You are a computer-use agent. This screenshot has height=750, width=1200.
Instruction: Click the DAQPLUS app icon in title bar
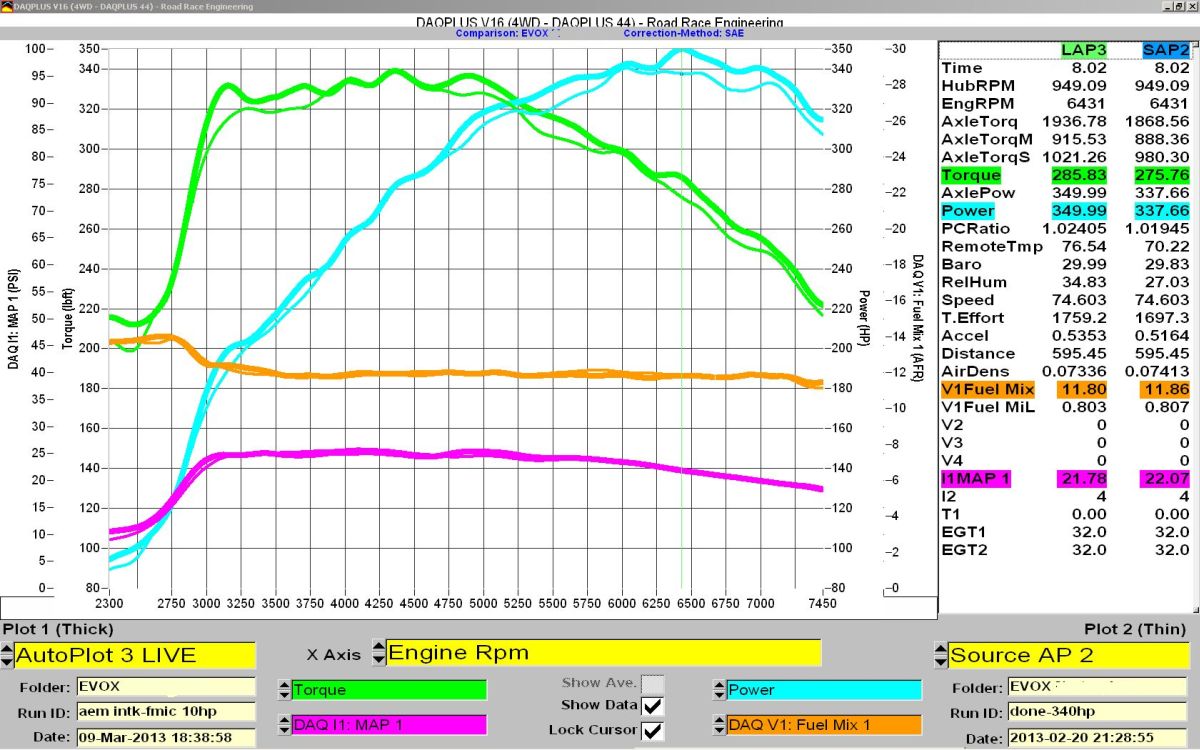point(6,6)
